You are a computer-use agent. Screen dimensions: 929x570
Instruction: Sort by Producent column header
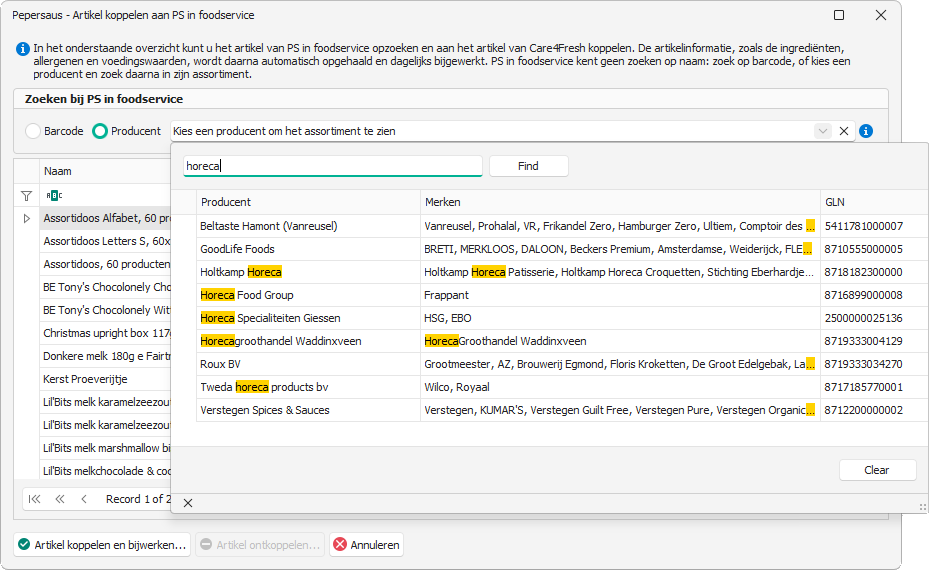tap(308, 202)
